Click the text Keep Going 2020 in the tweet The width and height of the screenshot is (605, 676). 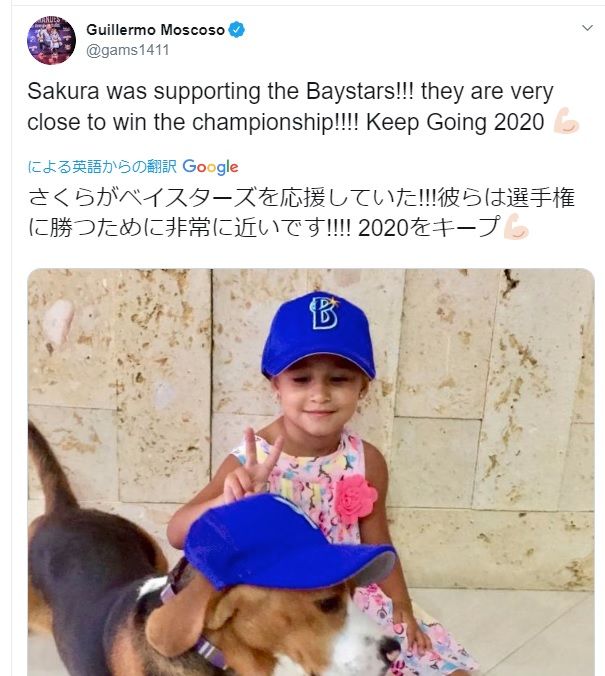(x=455, y=122)
